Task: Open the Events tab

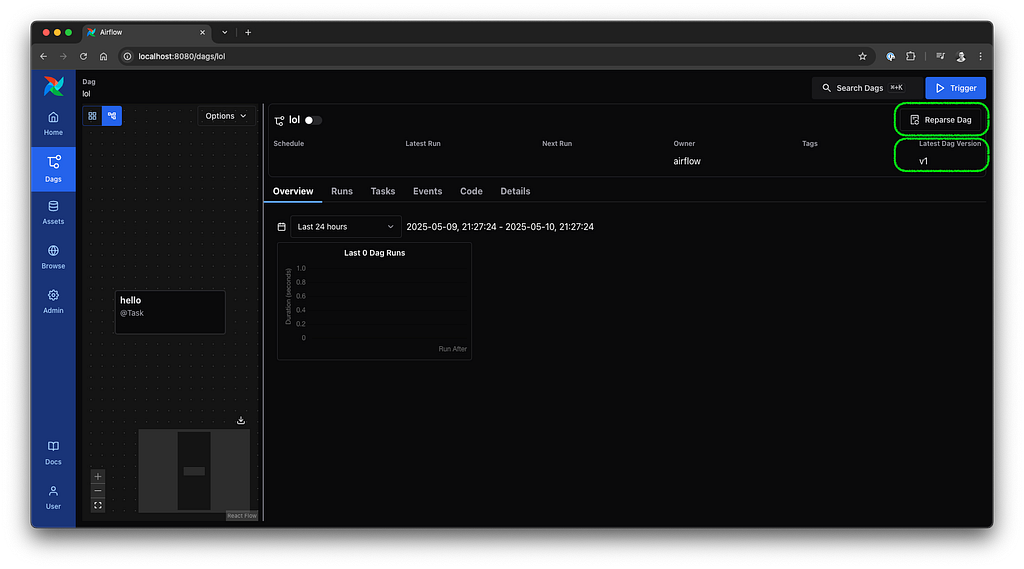Action: click(428, 191)
